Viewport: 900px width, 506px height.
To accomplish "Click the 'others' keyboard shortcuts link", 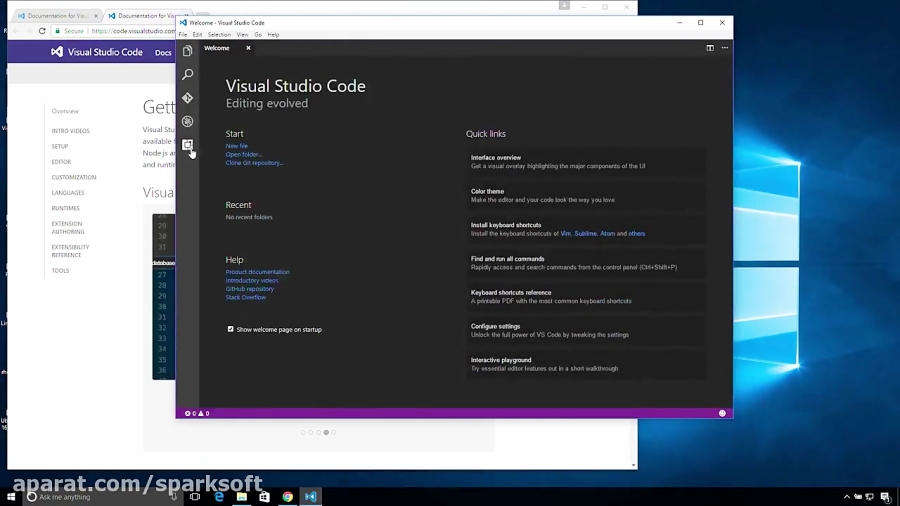I will tap(637, 234).
